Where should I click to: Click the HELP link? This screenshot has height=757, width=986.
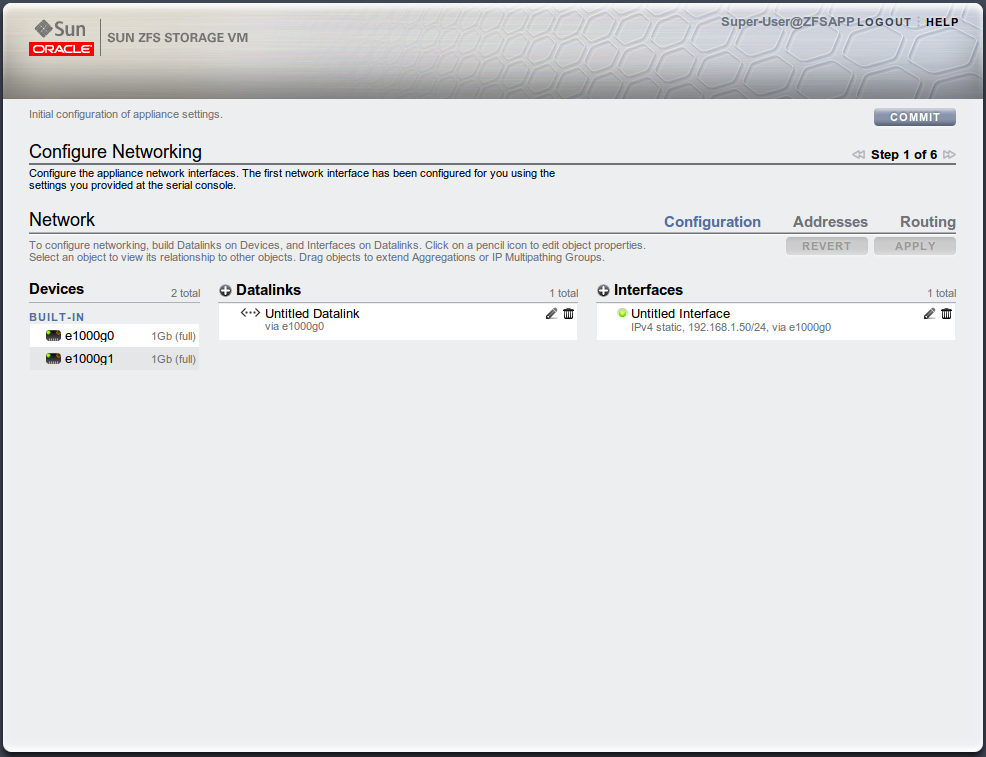[942, 21]
